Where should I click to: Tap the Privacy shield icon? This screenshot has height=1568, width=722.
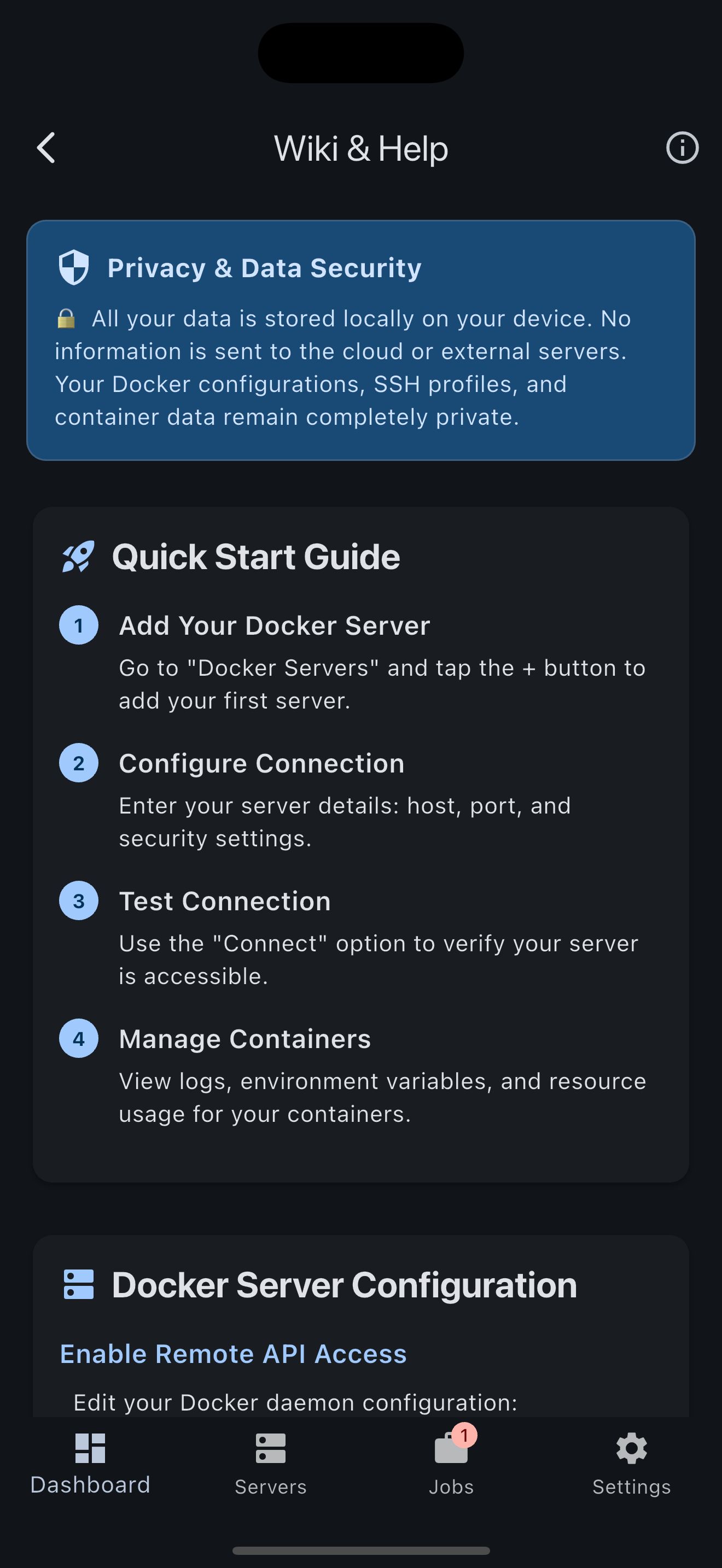[74, 267]
